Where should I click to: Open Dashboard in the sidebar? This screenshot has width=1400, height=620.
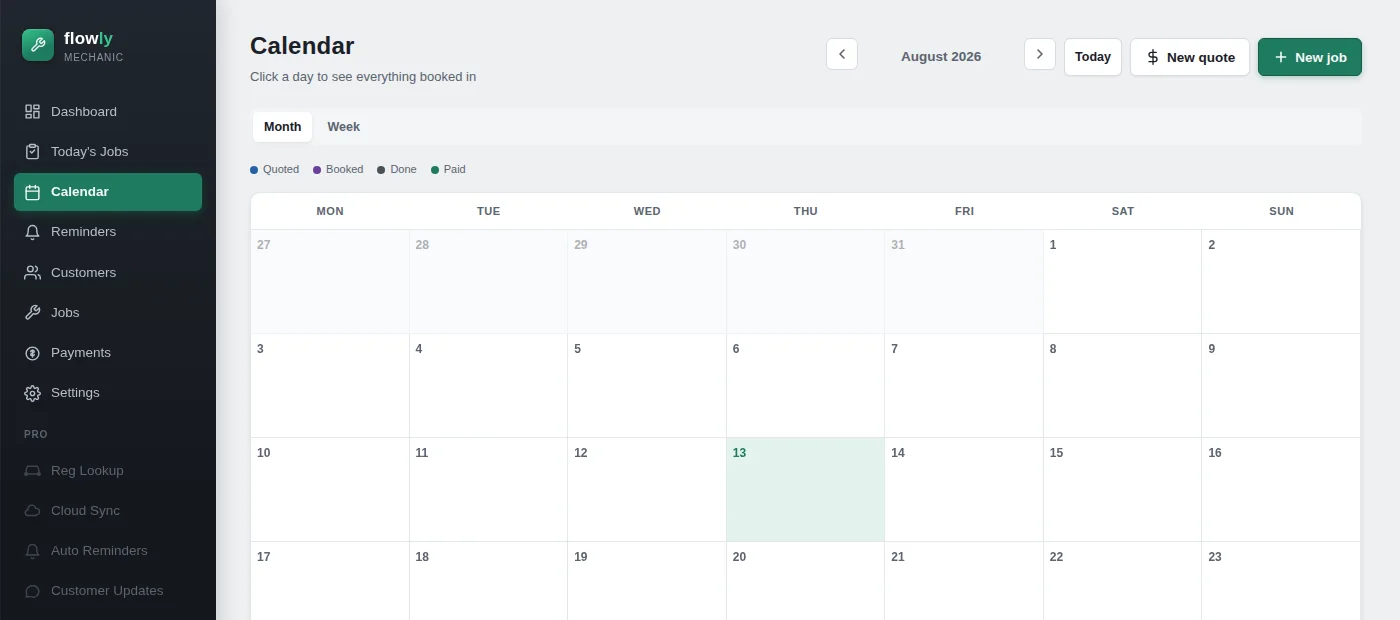point(108,111)
